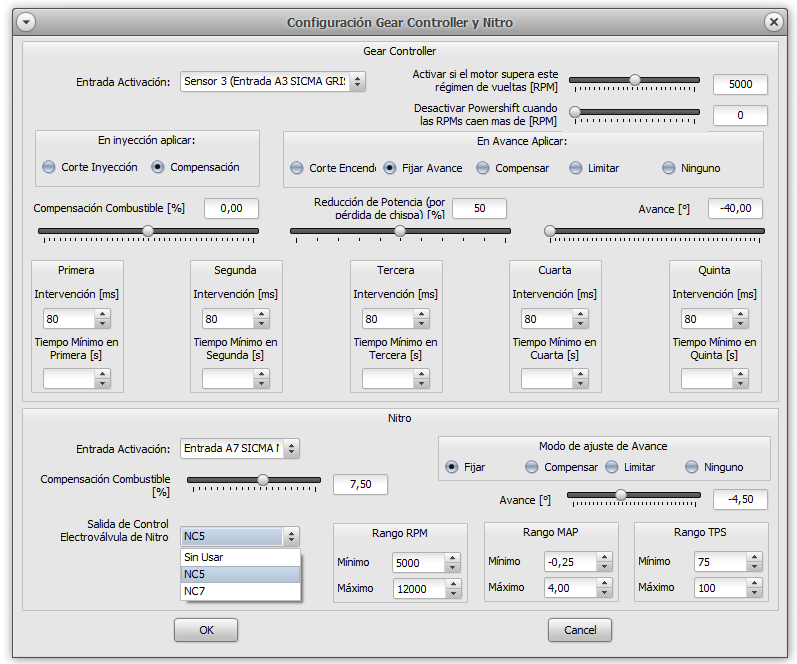Increase Tercera Intervención with up arrow
The image size is (797, 664).
[421, 314]
